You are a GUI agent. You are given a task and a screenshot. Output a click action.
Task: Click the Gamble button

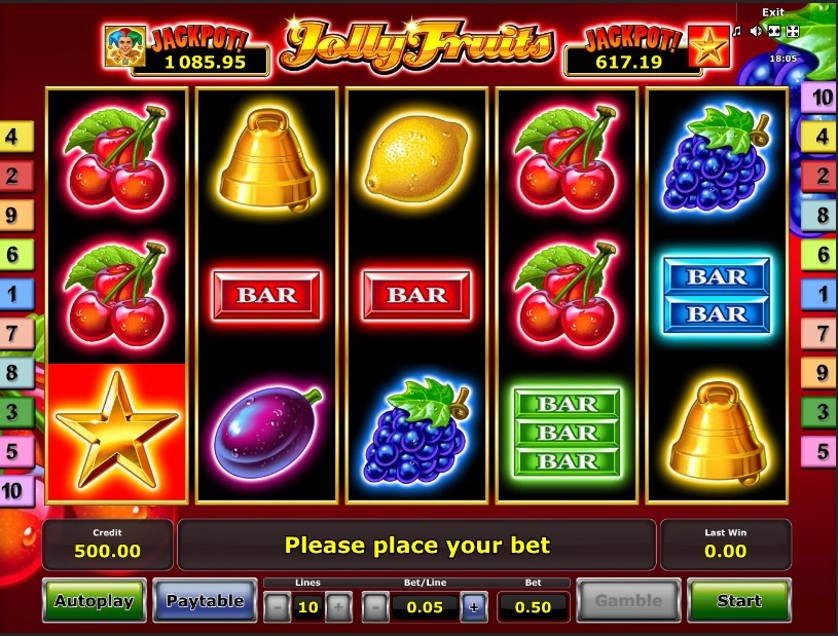[628, 600]
